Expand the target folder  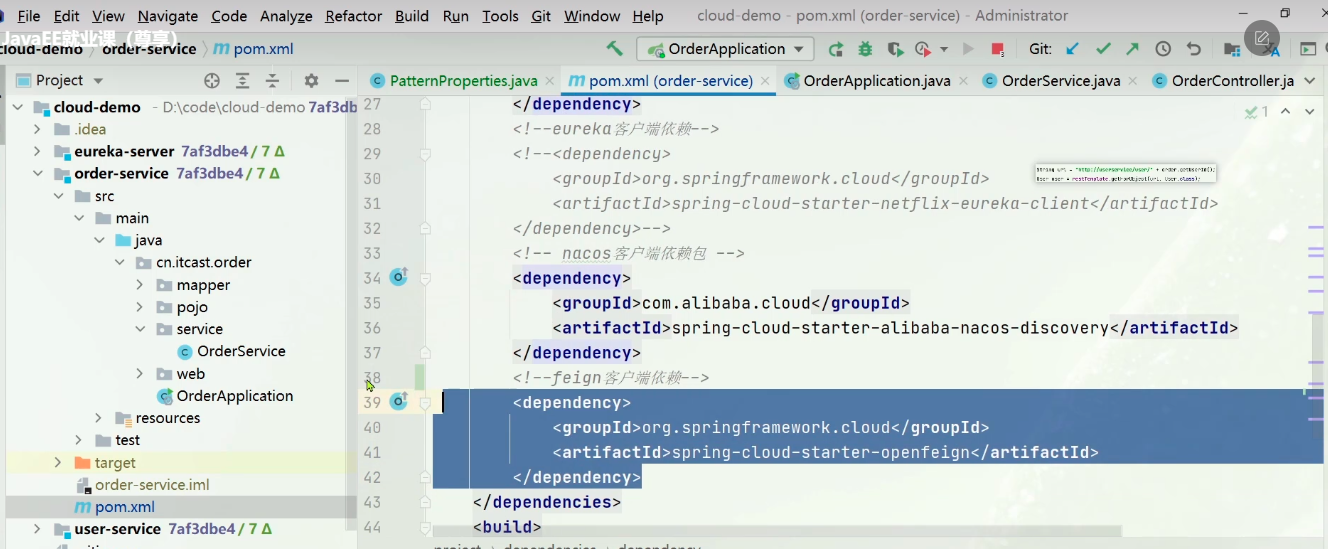pos(58,463)
